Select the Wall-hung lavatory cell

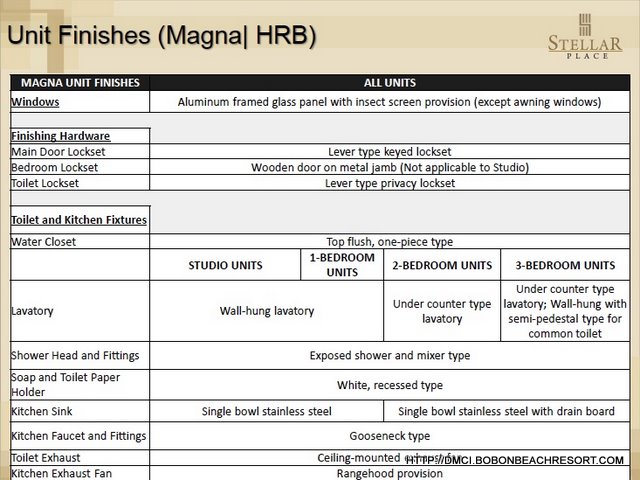click(x=267, y=311)
